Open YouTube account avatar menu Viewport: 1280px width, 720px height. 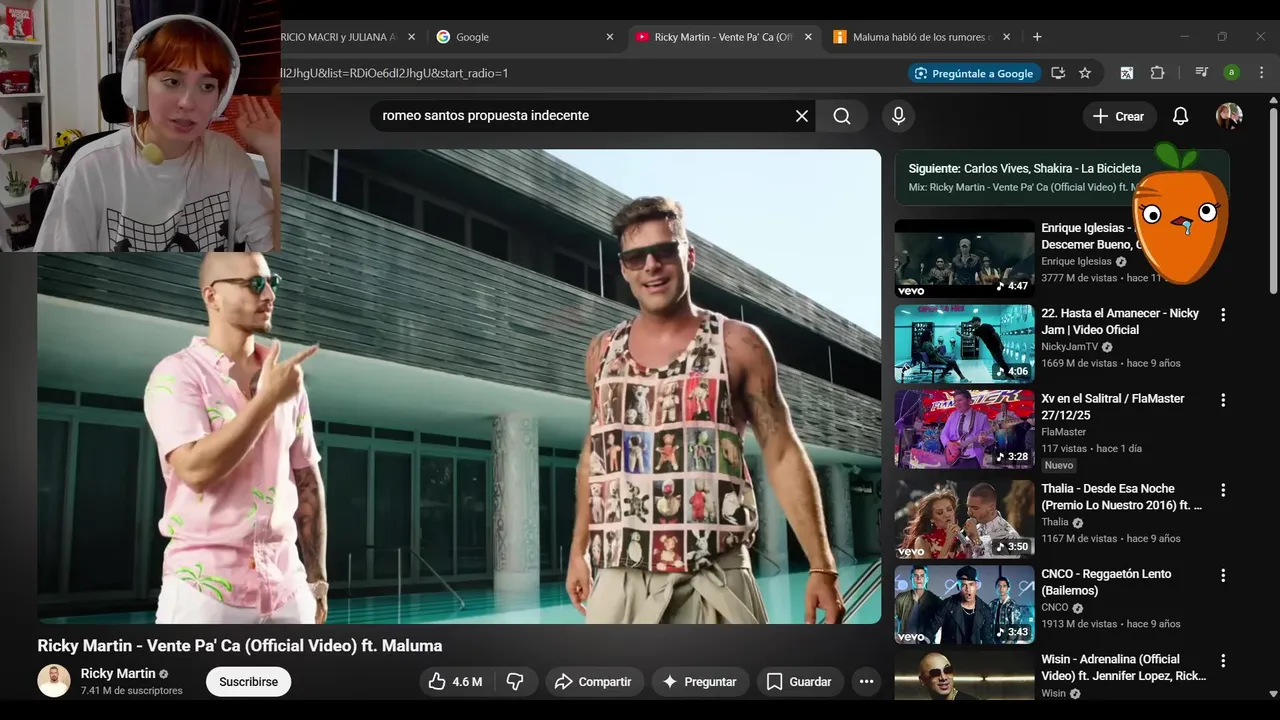pyautogui.click(x=1229, y=116)
